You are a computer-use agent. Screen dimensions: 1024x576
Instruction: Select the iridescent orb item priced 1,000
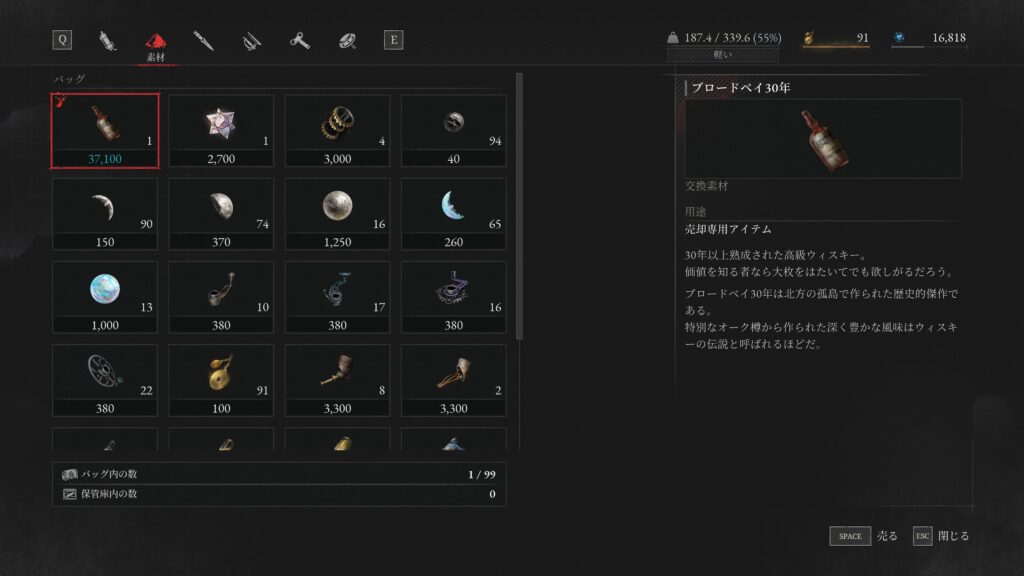pyautogui.click(x=104, y=297)
